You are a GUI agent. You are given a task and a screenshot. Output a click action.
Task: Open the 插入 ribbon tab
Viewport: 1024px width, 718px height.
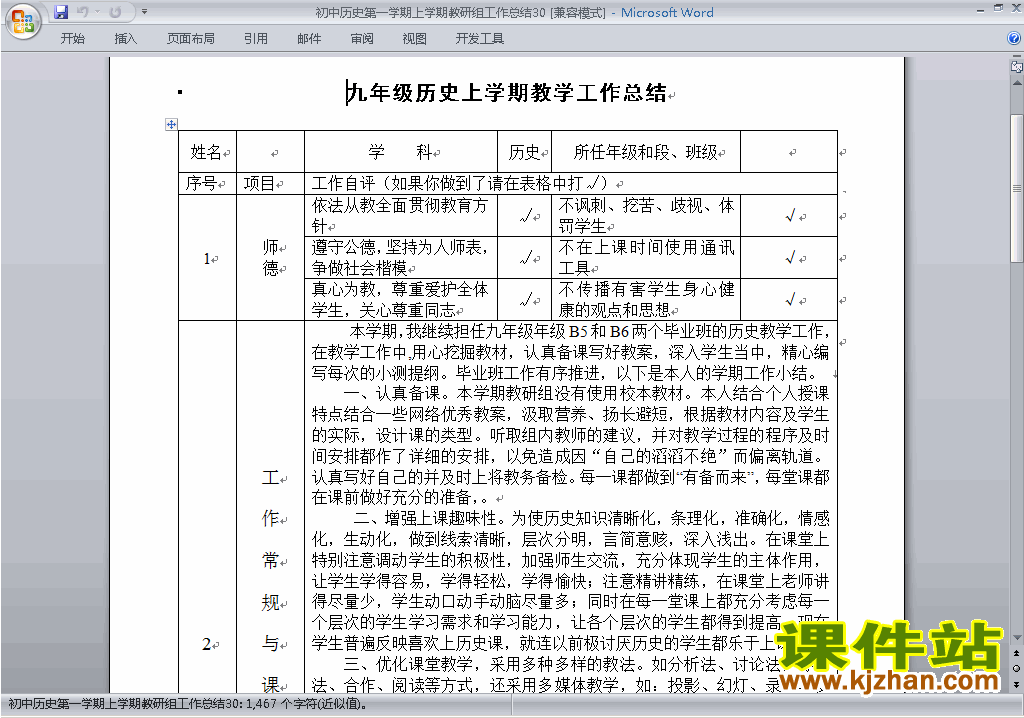pyautogui.click(x=125, y=39)
